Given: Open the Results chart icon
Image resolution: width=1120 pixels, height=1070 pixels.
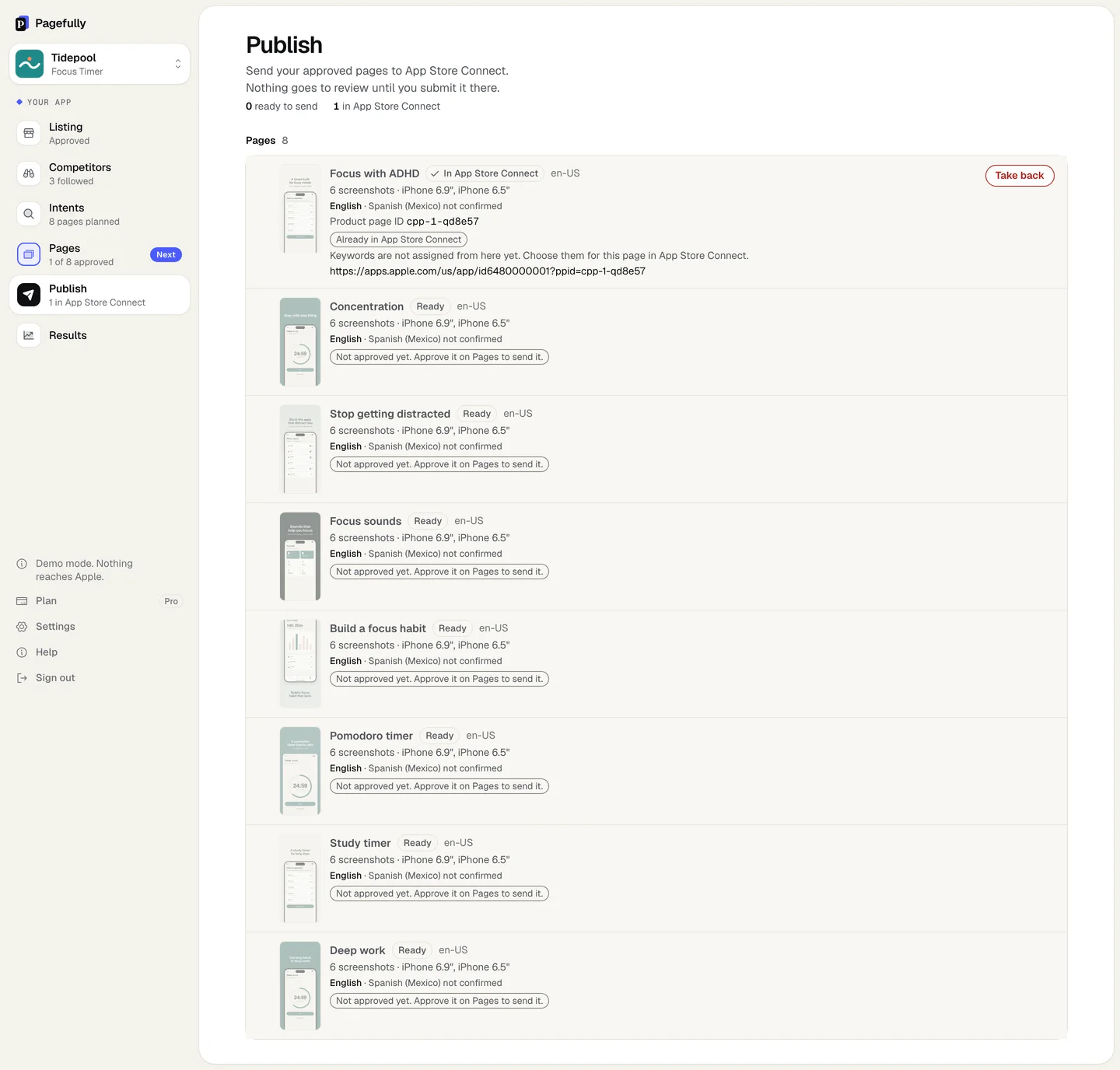Looking at the screenshot, I should (29, 335).
